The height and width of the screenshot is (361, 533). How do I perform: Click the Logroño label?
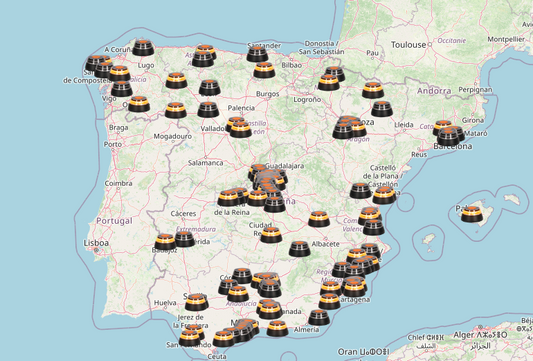click(x=307, y=100)
